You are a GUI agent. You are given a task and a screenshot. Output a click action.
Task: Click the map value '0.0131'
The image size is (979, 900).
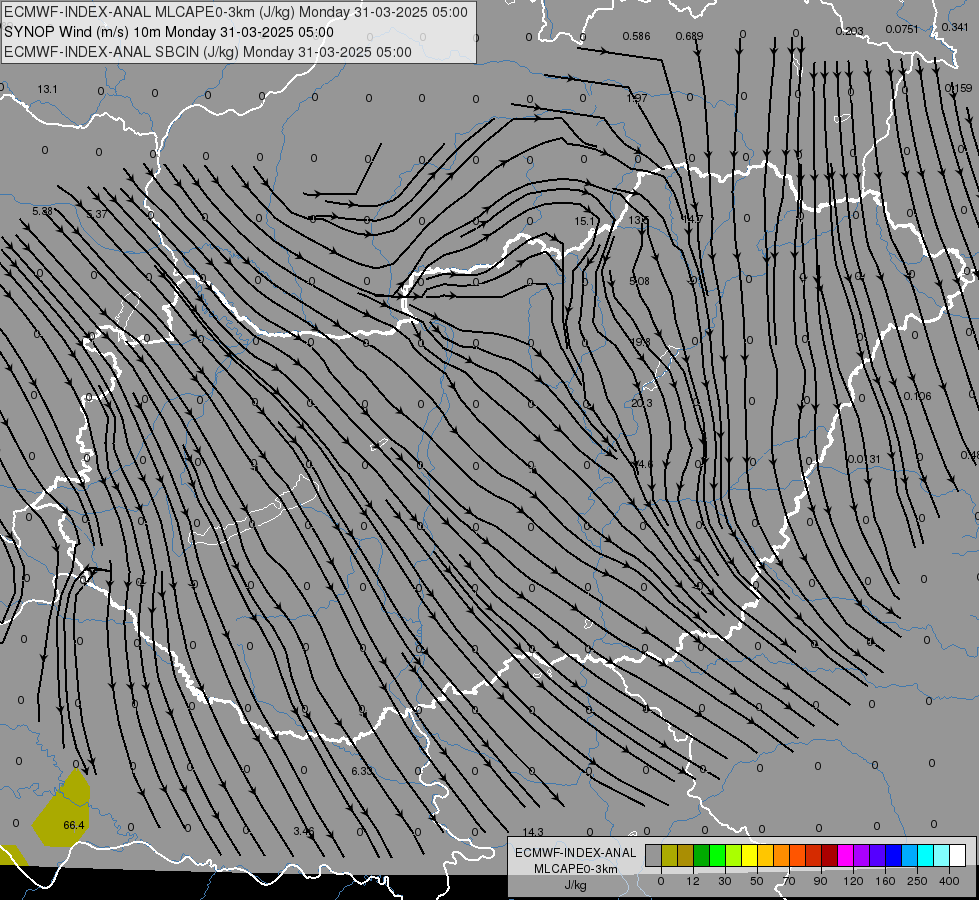864,459
